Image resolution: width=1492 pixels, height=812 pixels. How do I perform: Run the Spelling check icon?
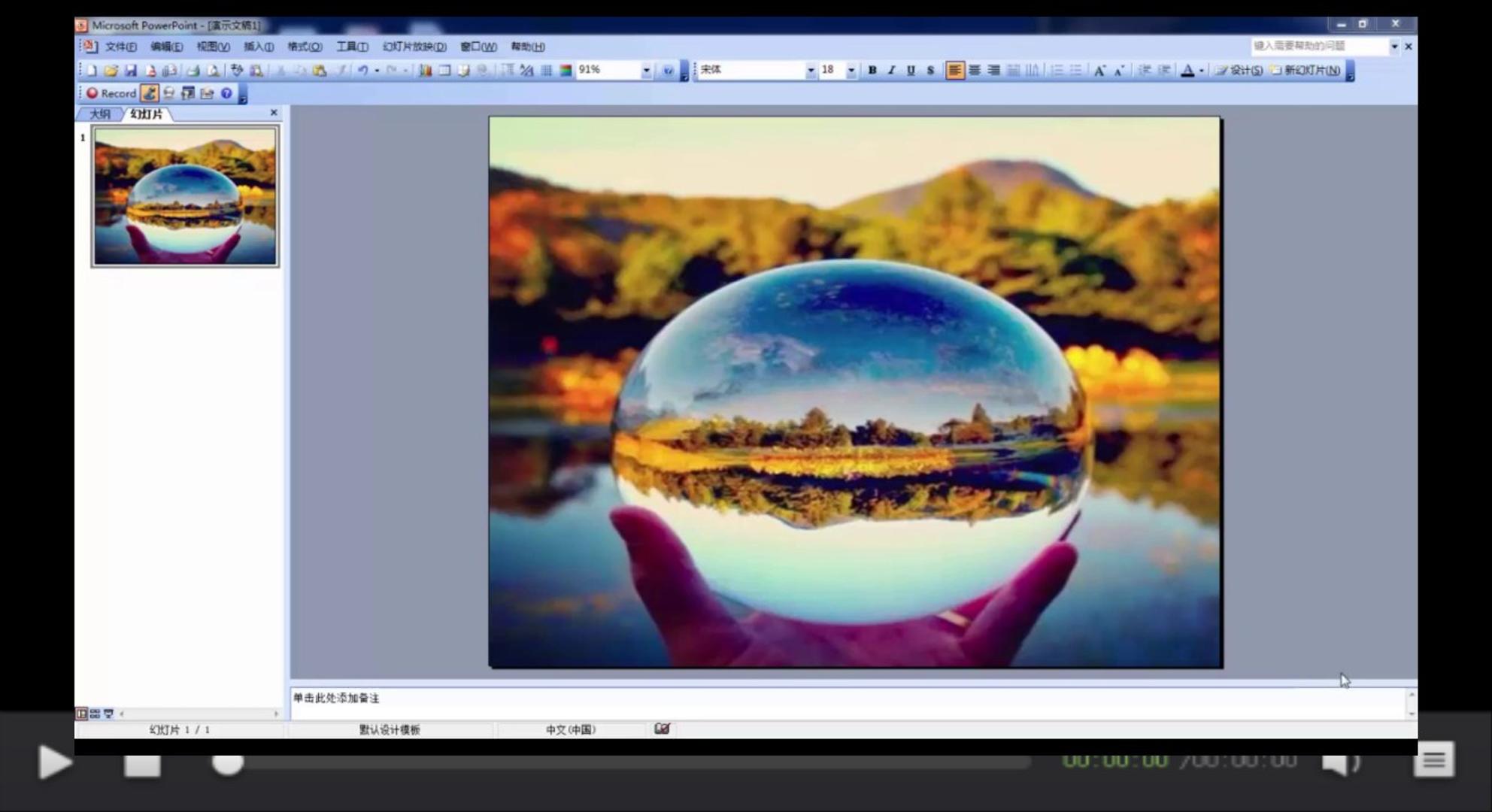point(236,70)
